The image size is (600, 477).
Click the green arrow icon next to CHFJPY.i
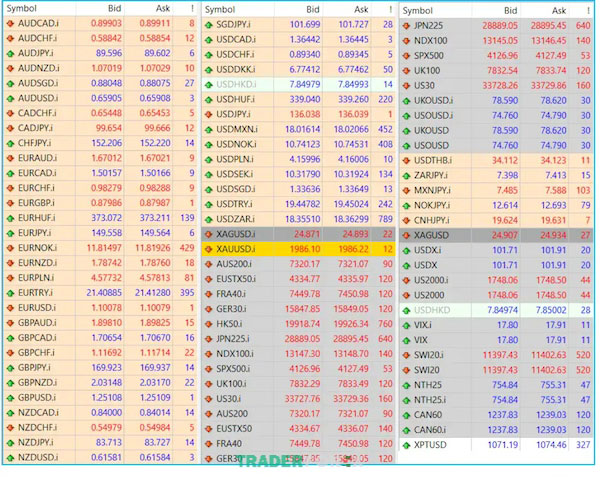10,143
